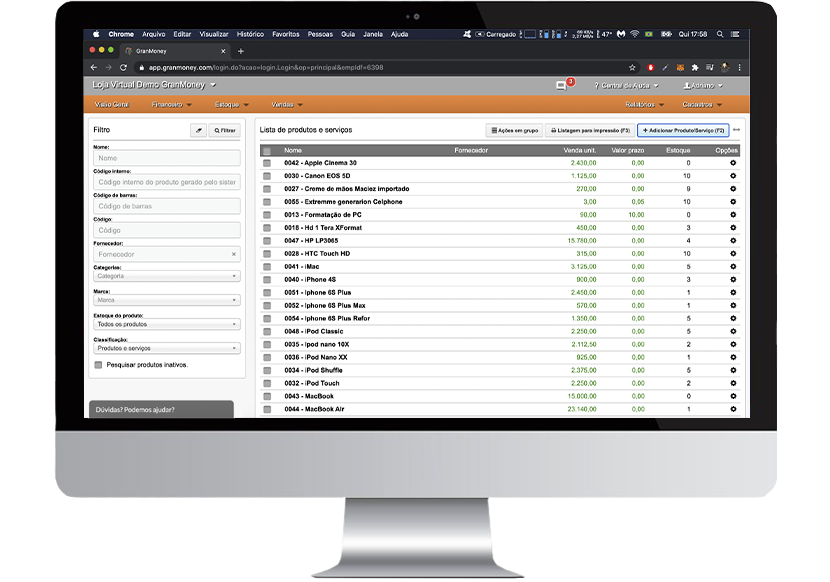
Task: Check the box for 0042 - Apple Cinema 30
Action: [x=267, y=163]
